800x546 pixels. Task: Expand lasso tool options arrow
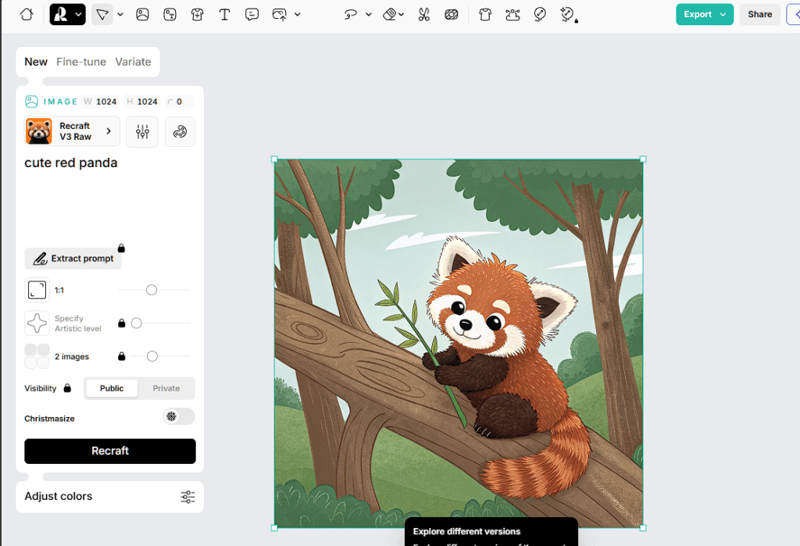[x=368, y=14]
